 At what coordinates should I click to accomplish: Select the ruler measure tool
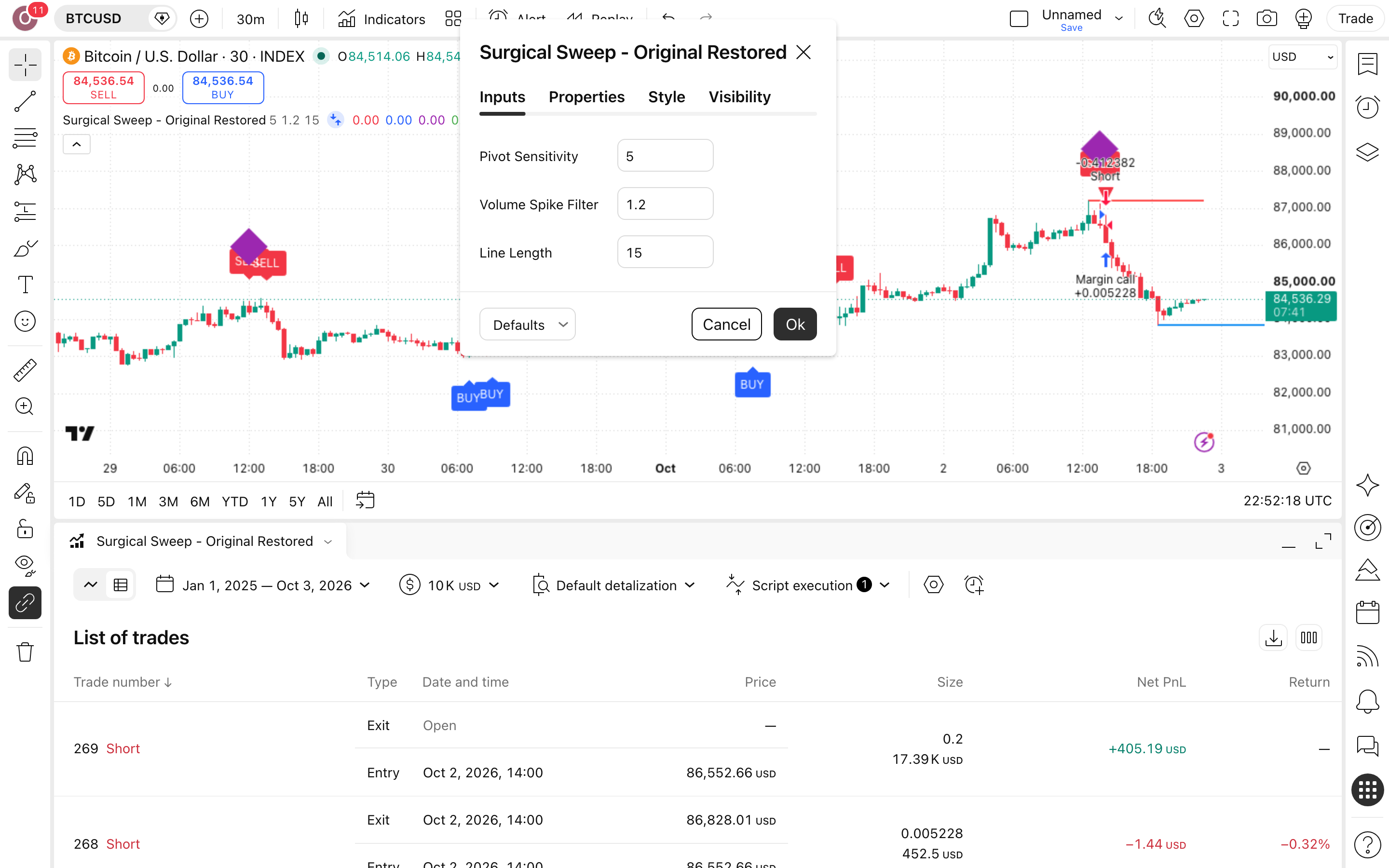pyautogui.click(x=25, y=370)
